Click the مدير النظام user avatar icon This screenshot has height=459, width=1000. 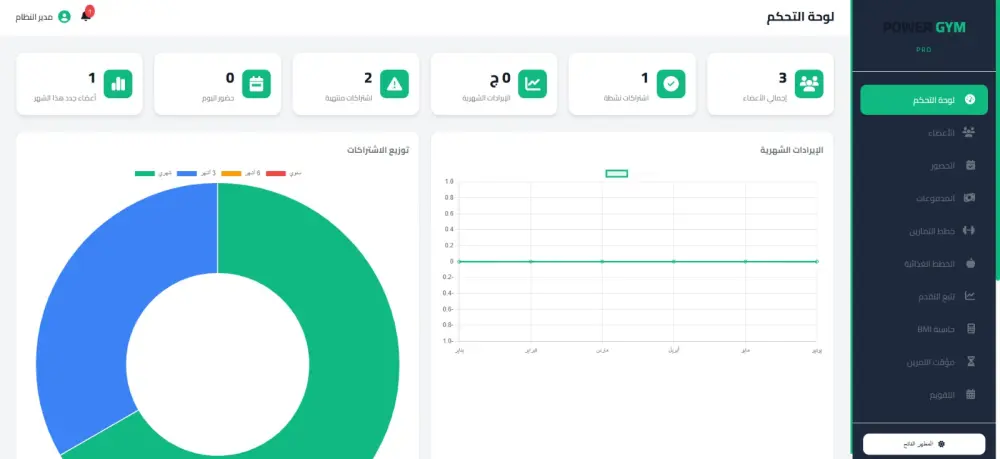64,17
